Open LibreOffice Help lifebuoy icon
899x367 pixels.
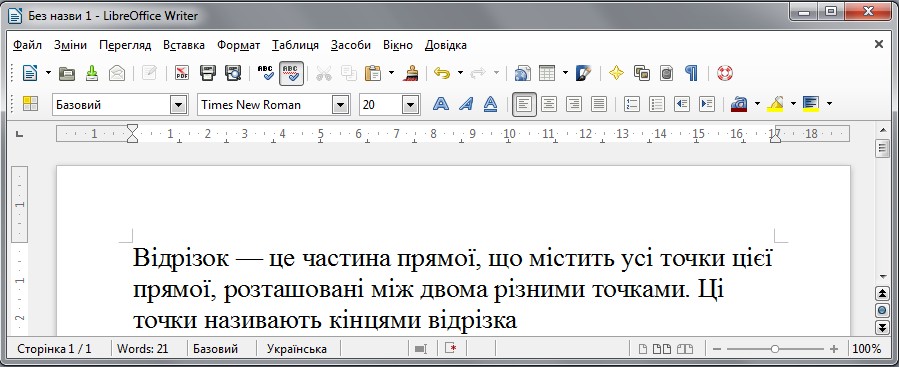point(725,73)
